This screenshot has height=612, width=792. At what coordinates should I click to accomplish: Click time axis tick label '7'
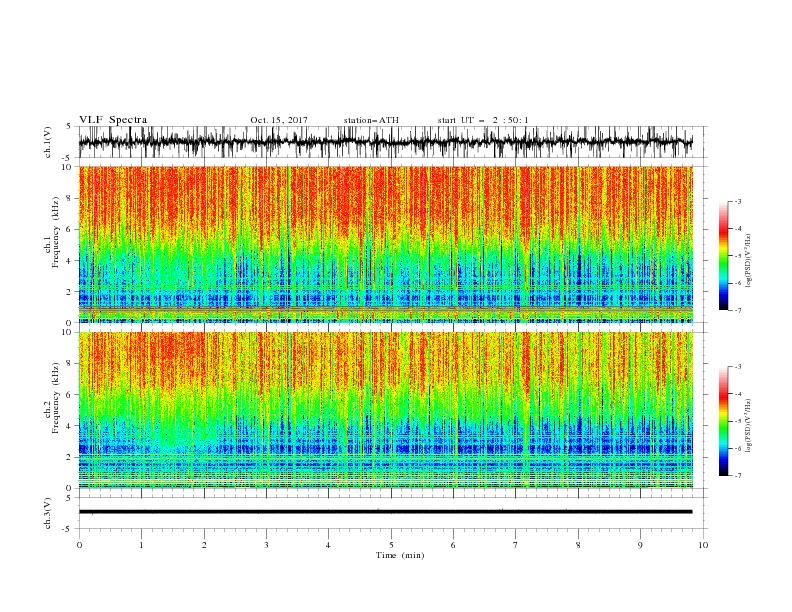coord(516,545)
